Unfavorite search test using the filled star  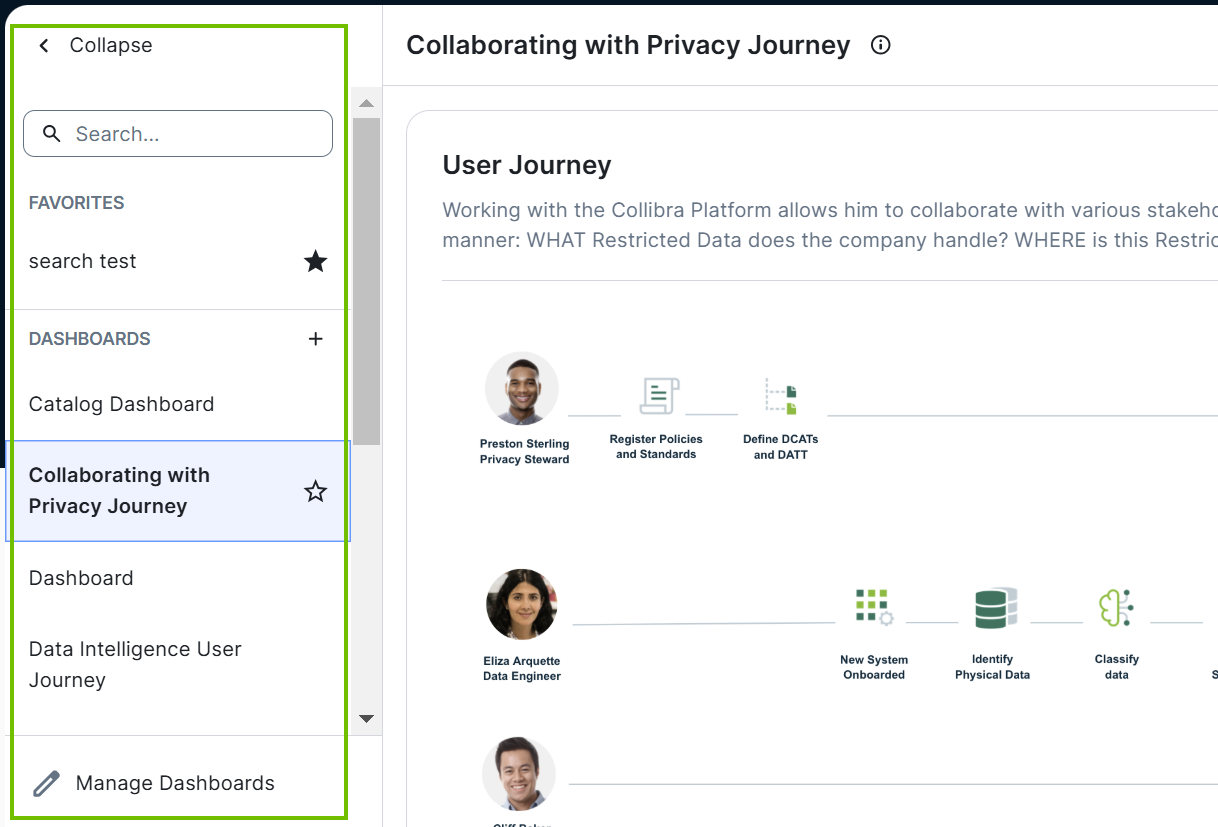[x=315, y=262]
